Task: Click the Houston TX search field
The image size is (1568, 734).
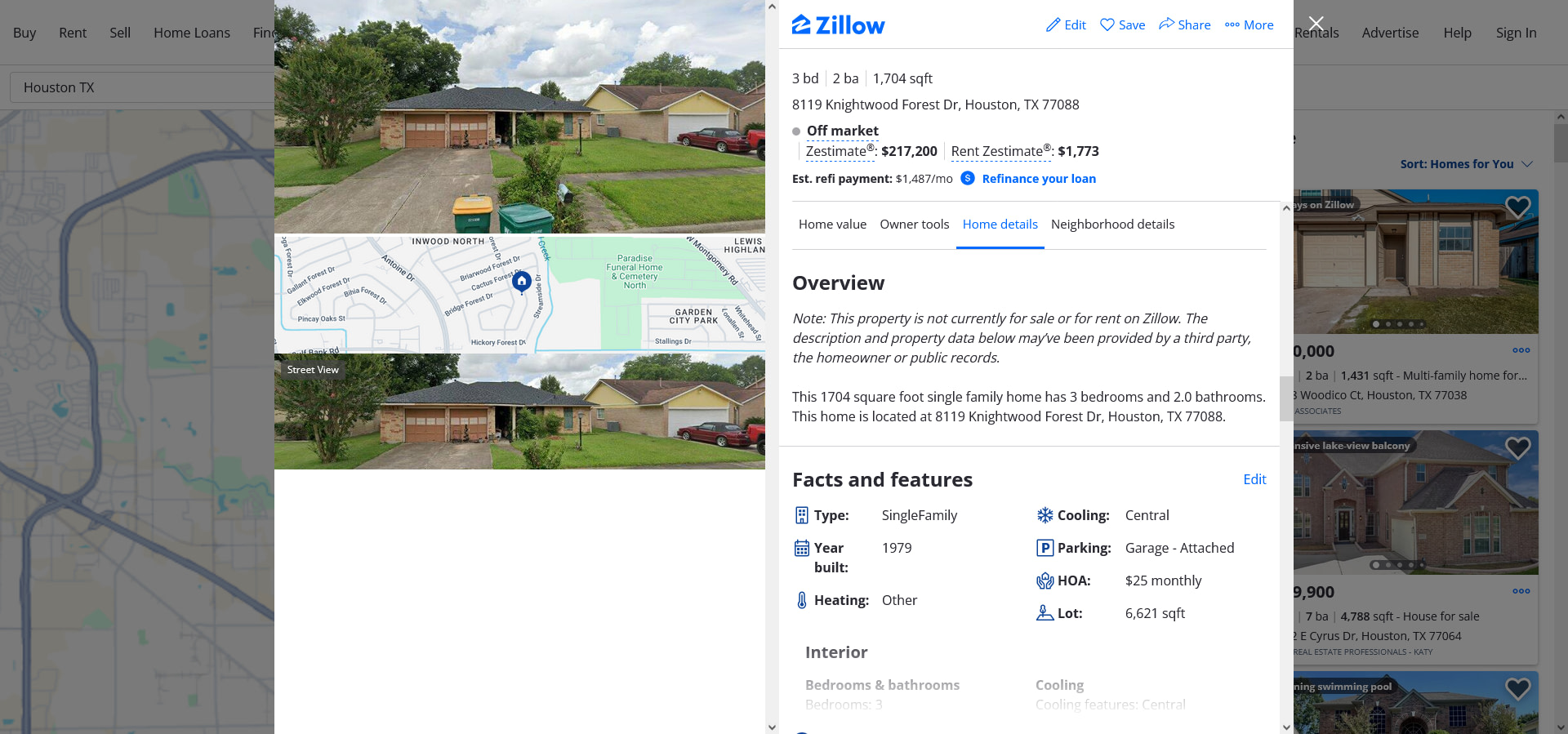Action: (142, 87)
